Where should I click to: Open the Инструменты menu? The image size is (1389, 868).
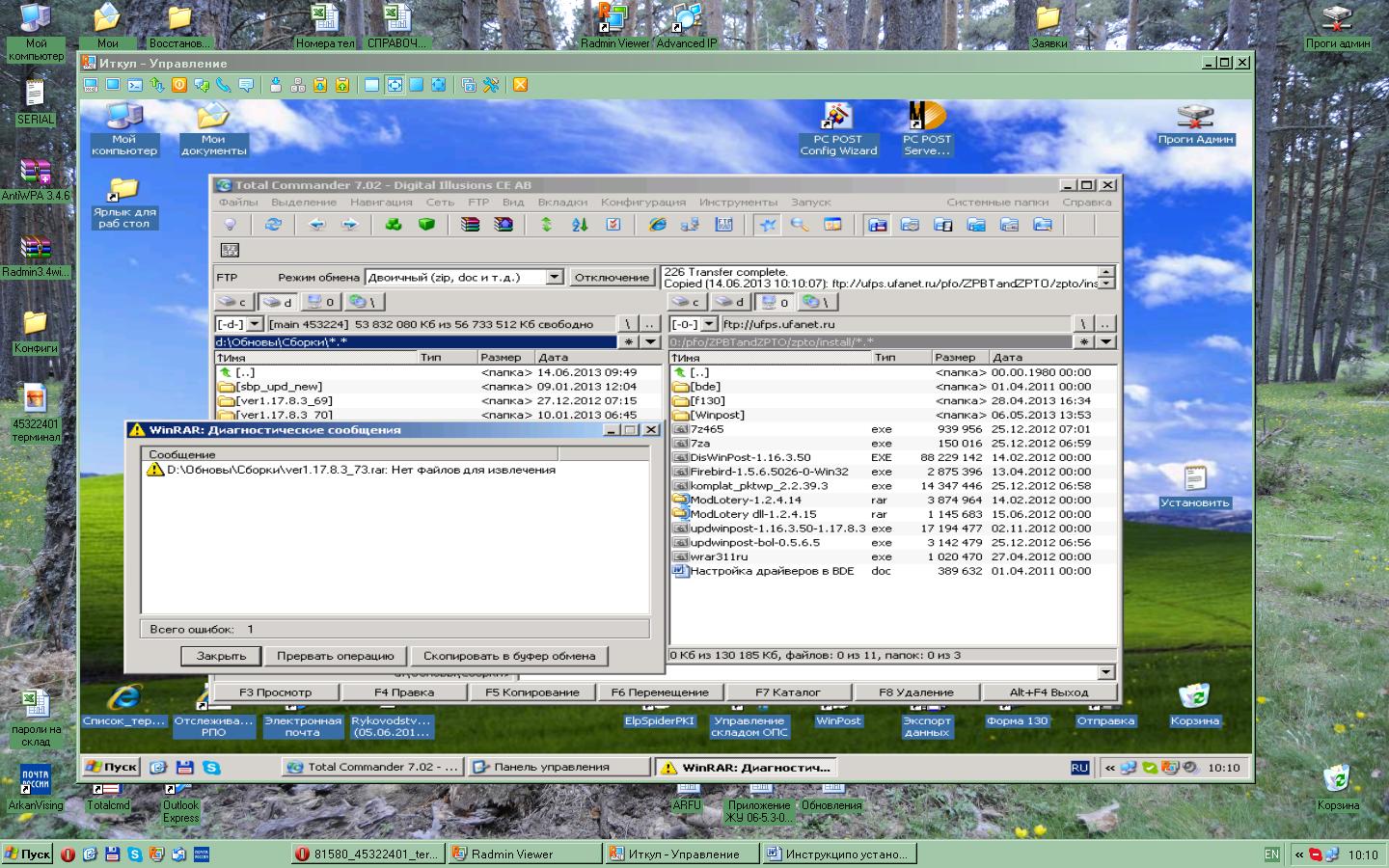coord(738,203)
